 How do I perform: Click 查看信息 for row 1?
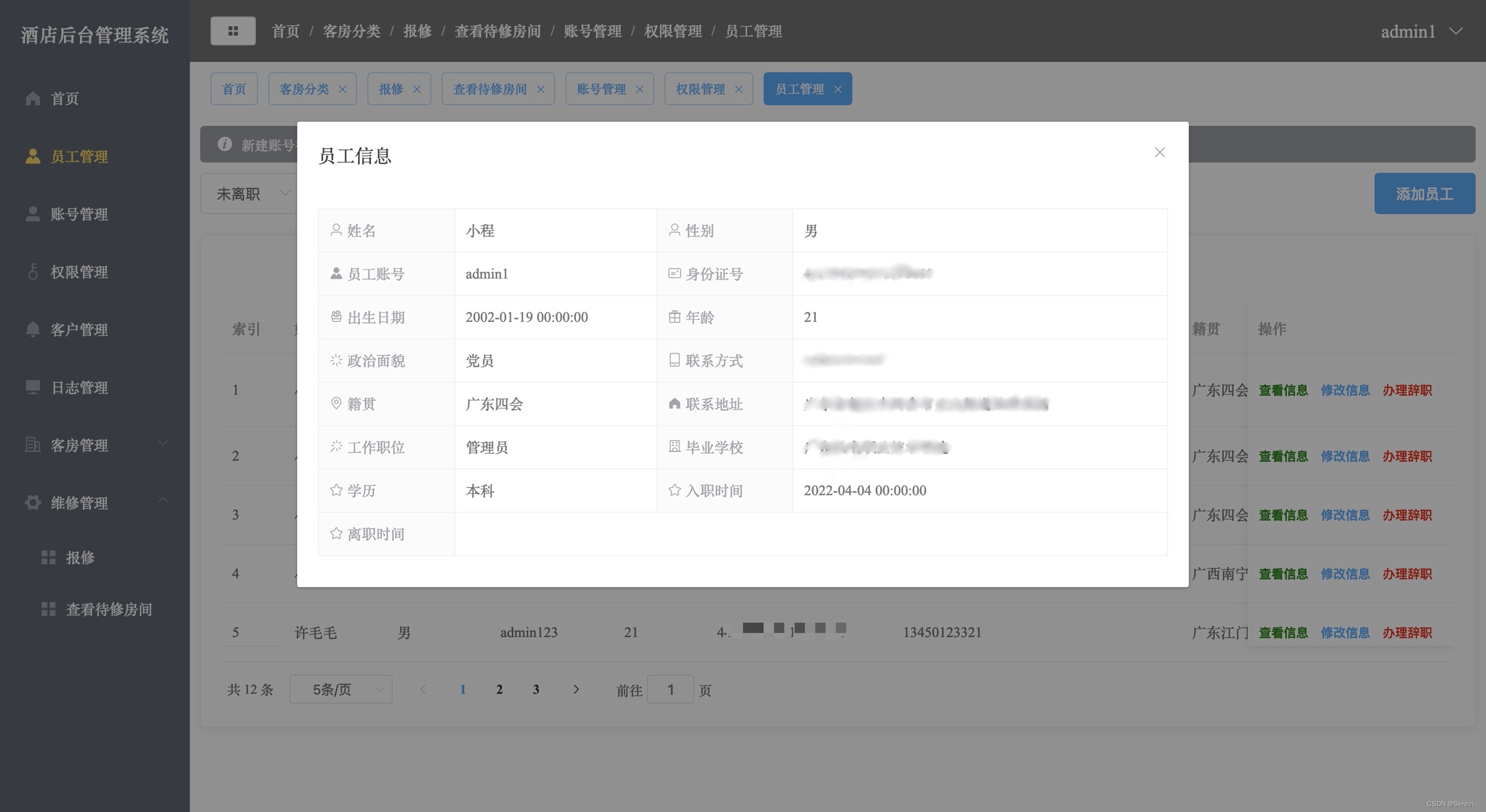1283,391
